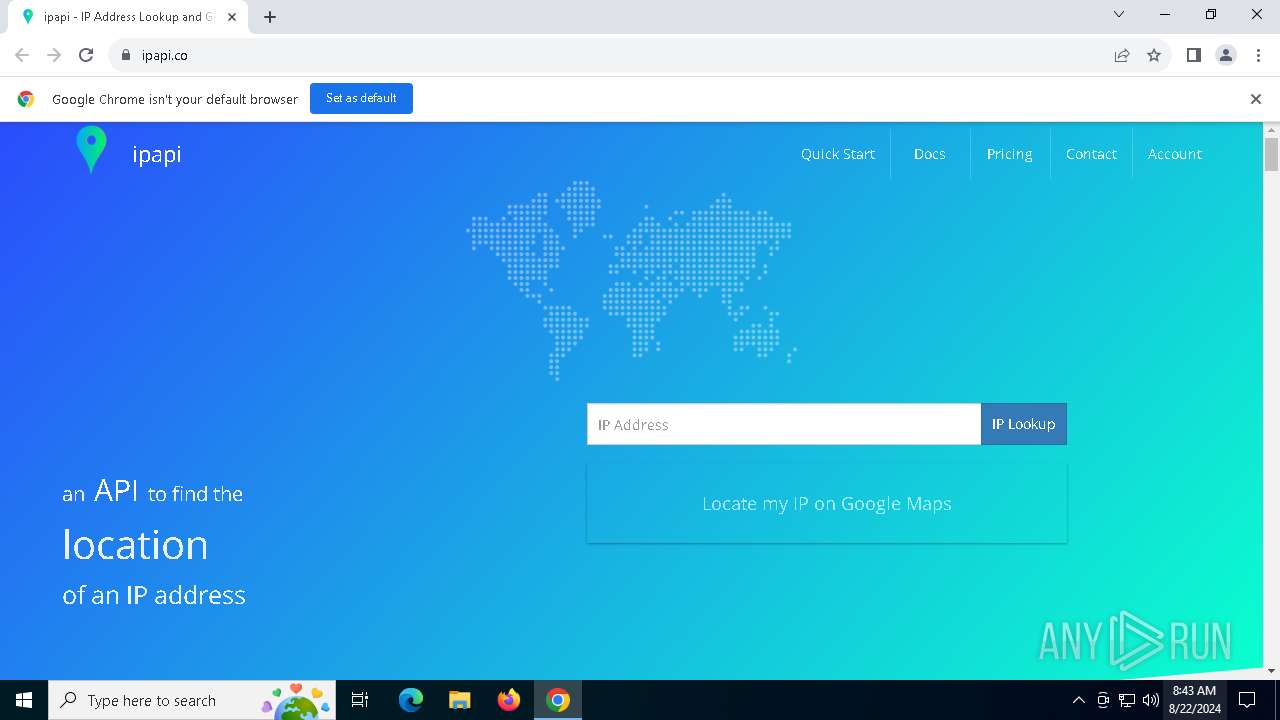Click the ipapi green pin logo
The image size is (1280, 720).
(91, 150)
